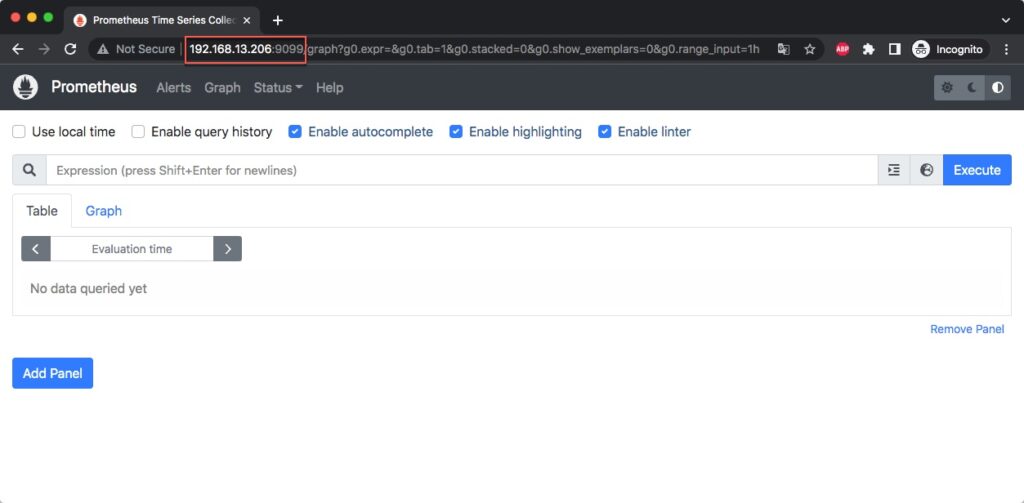
Task: Select the Table tab
Action: click(42, 211)
